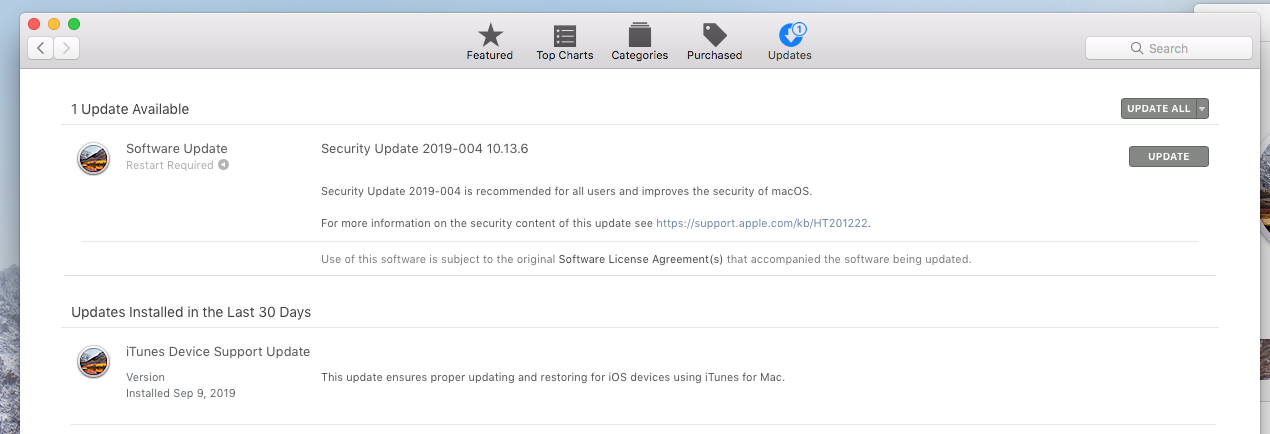The height and width of the screenshot is (434, 1270).
Task: Click the Restart Required info arrow
Action: pos(224,165)
